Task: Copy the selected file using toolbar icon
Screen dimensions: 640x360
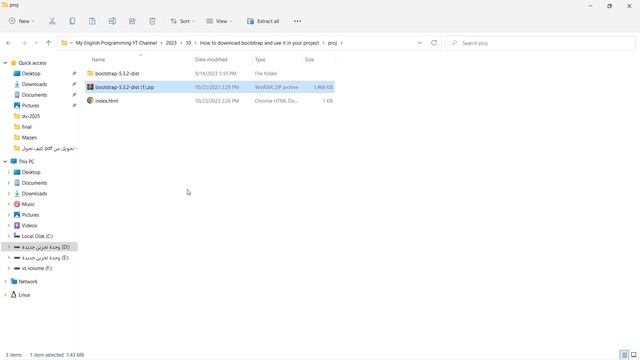Action: pos(72,21)
